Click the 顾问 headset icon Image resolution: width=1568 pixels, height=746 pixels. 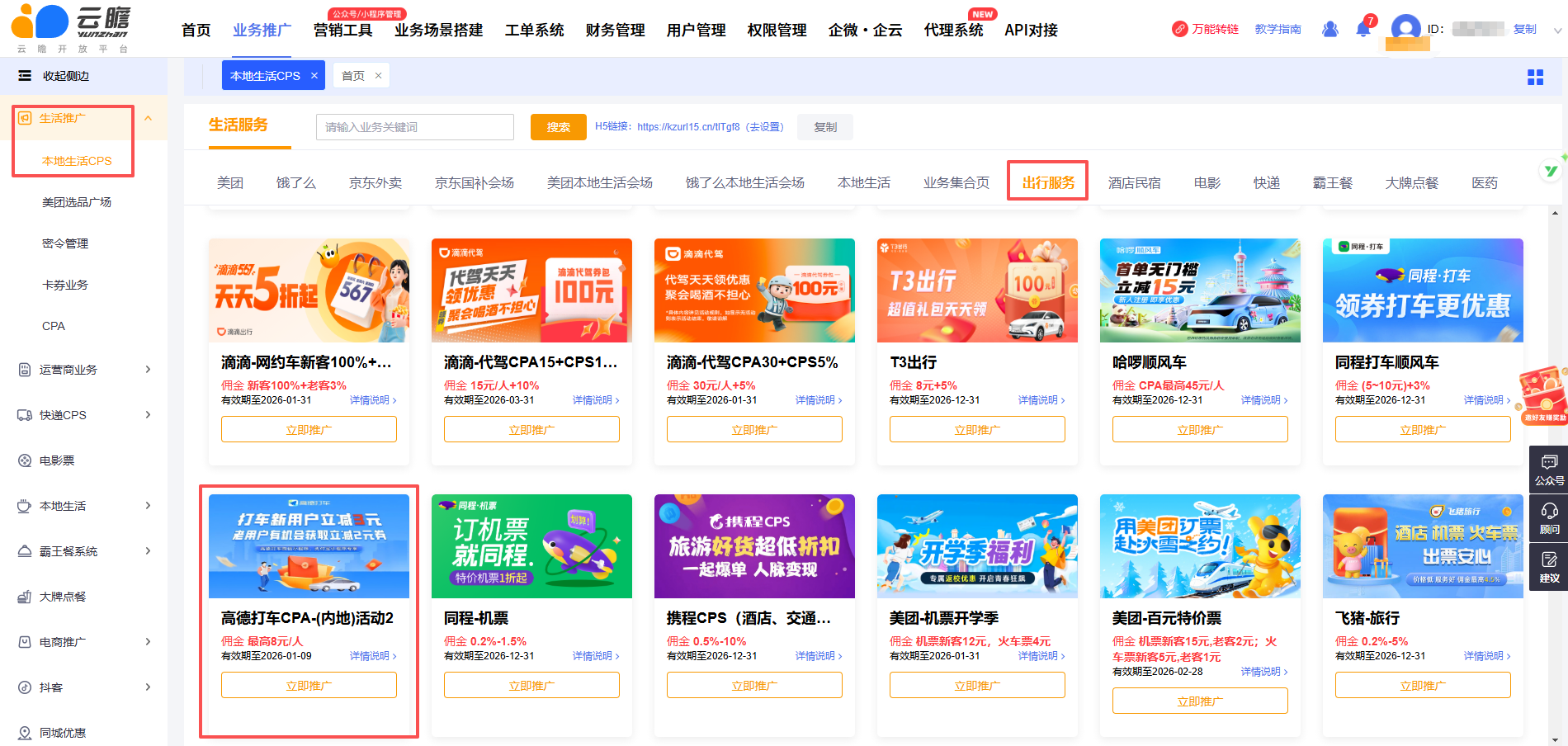tap(1548, 518)
